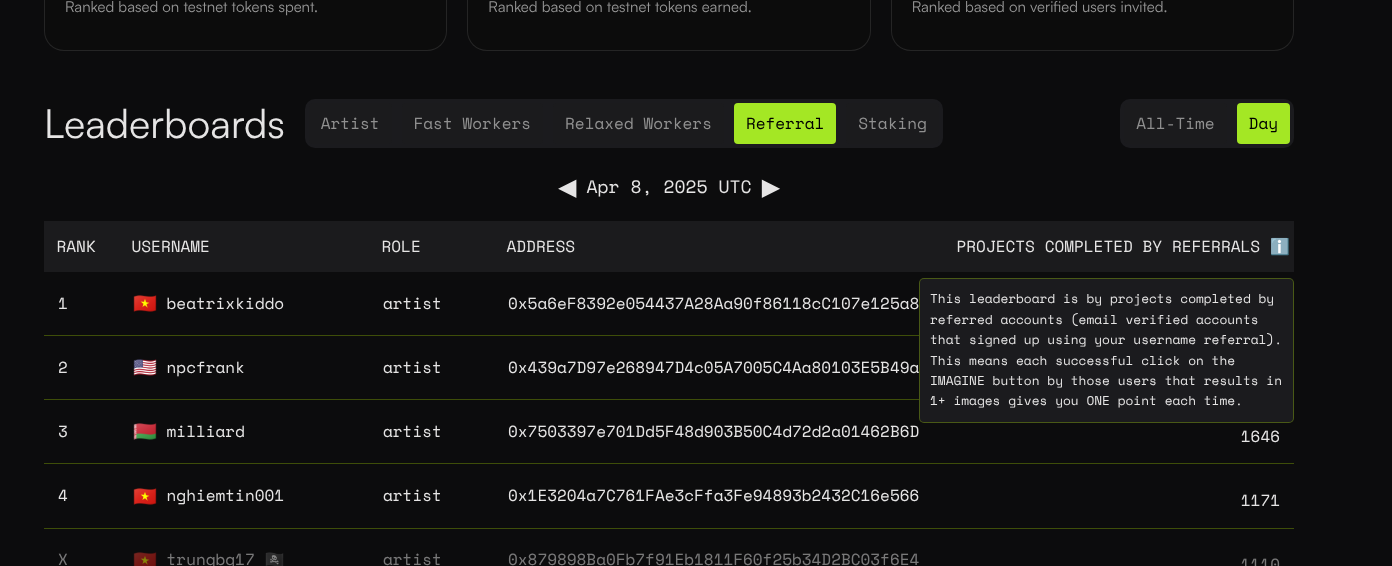The image size is (1392, 566).
Task: Switch to the Staking tab
Action: [x=892, y=124]
